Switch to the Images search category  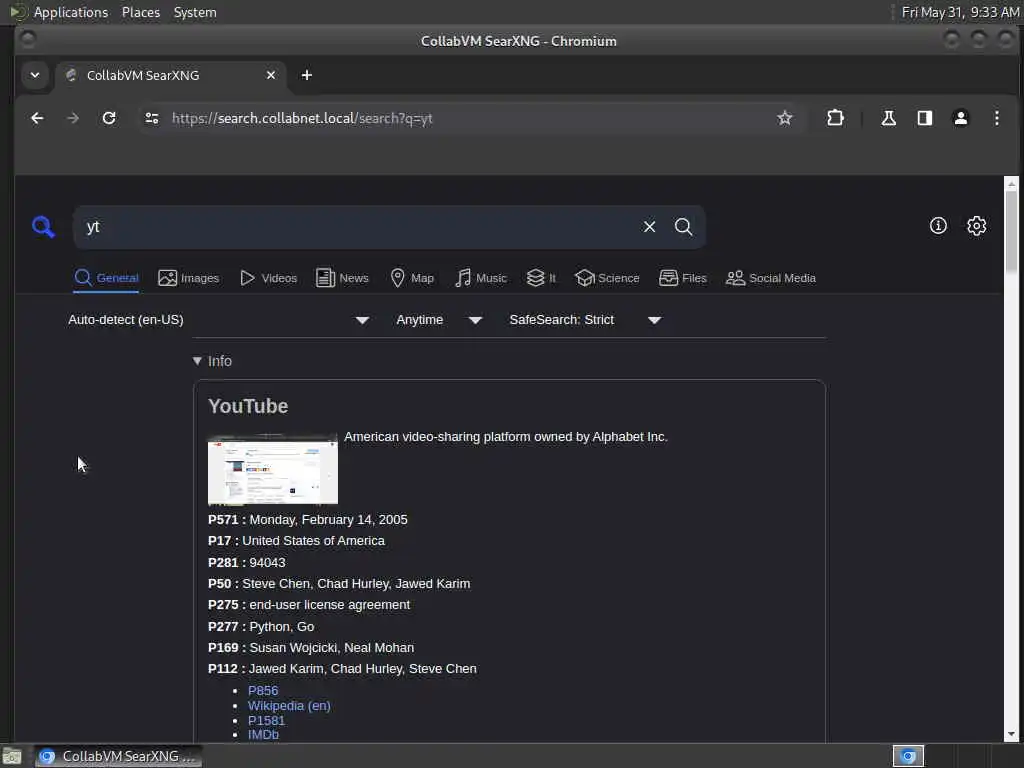coord(189,278)
